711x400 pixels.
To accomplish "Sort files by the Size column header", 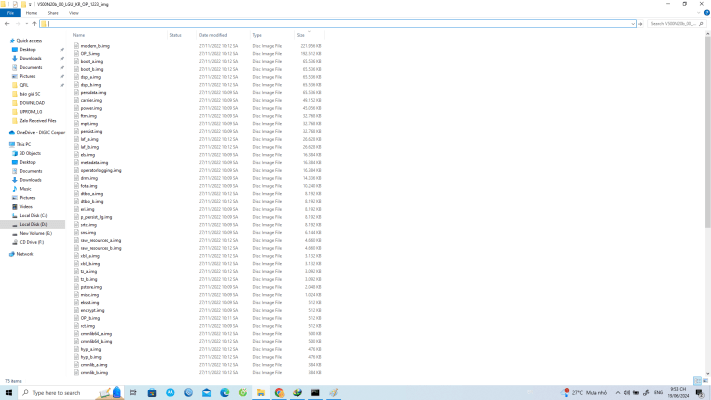I will [x=301, y=35].
